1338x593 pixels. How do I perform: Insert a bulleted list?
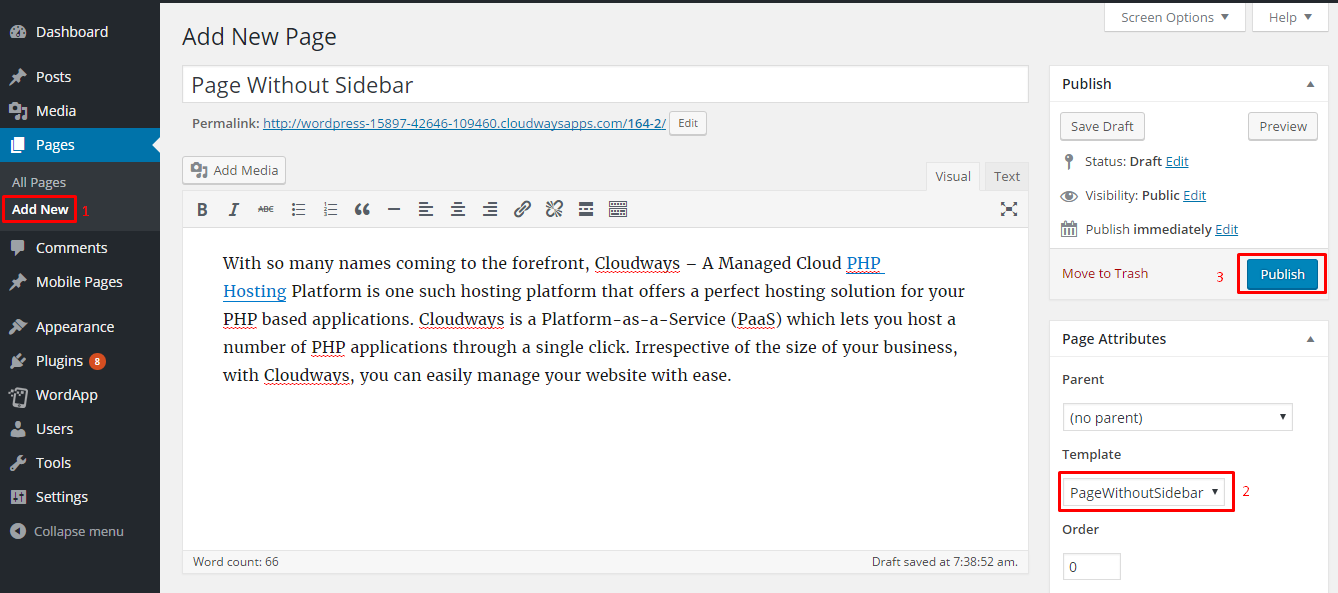coord(298,209)
